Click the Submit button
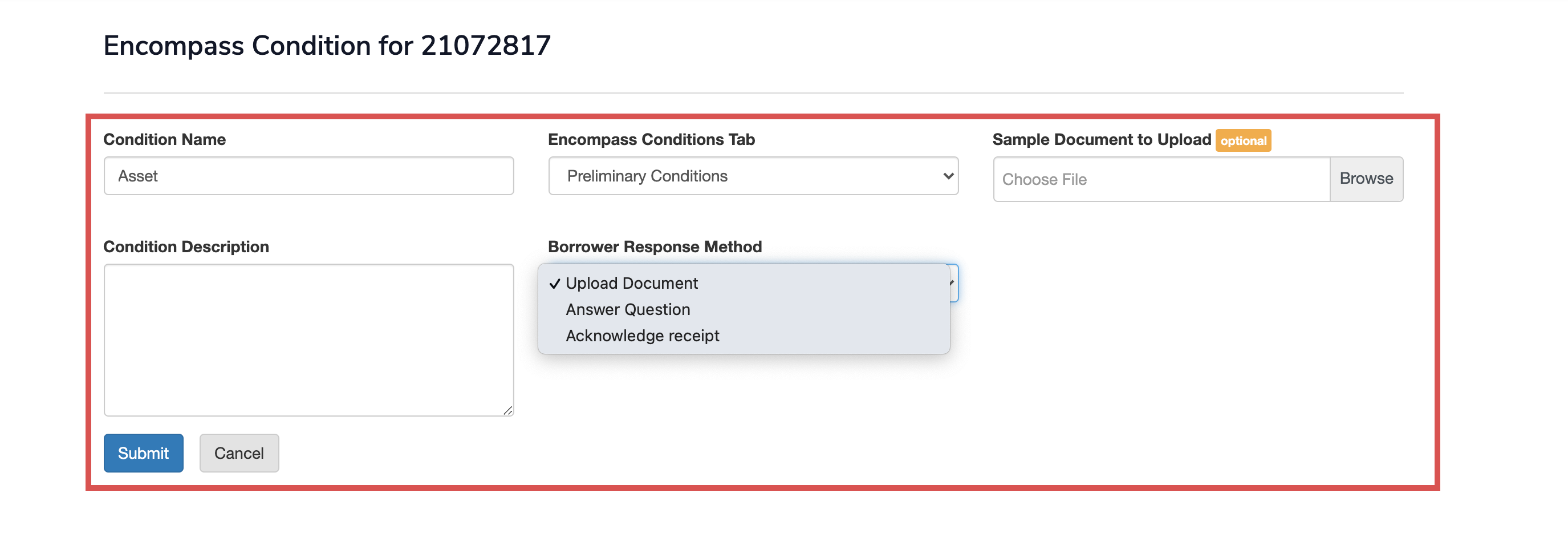This screenshot has width=1568, height=541. [x=143, y=453]
